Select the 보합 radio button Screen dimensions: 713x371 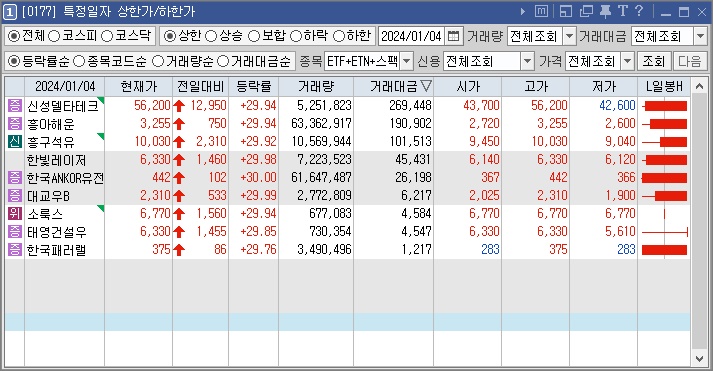(x=254, y=36)
